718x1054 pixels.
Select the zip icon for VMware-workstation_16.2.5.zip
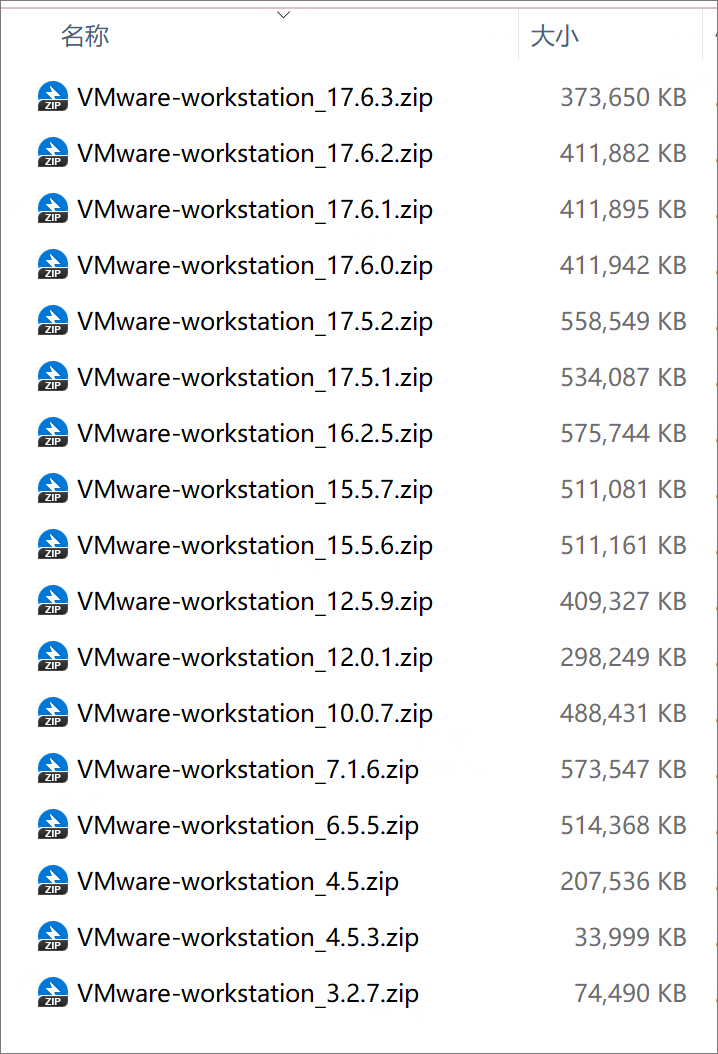pos(52,433)
